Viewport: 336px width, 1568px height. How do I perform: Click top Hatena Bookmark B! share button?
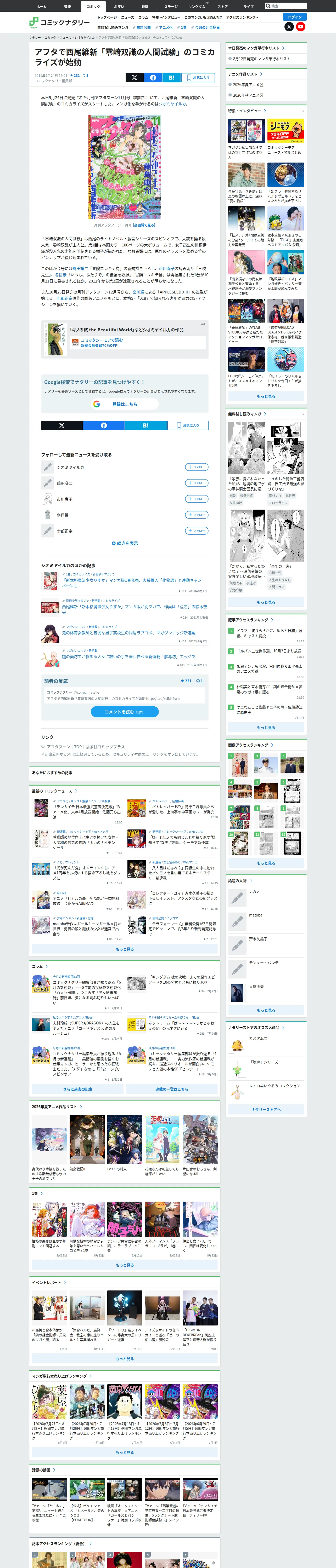point(171,77)
